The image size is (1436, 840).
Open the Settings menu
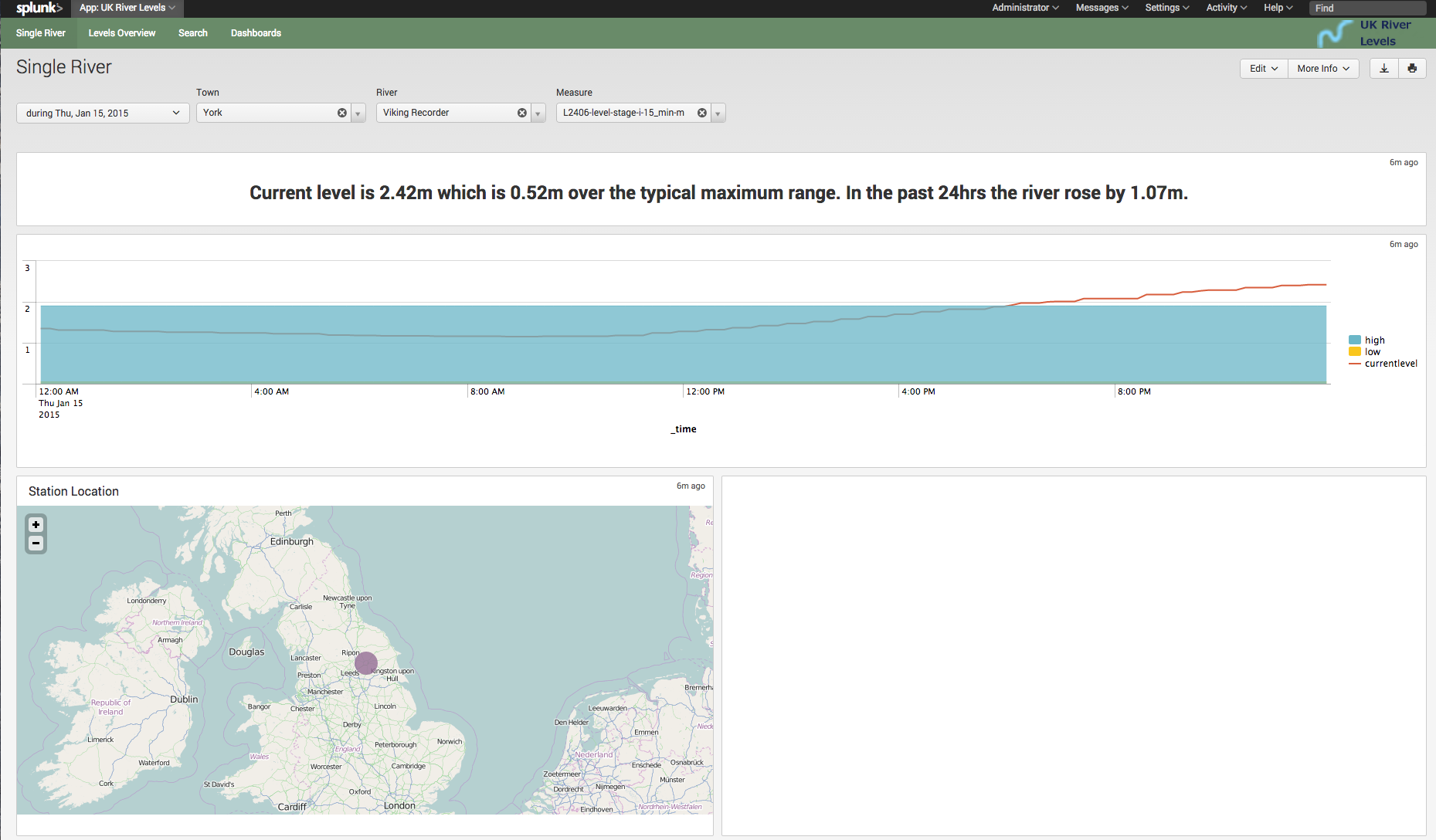click(1166, 8)
